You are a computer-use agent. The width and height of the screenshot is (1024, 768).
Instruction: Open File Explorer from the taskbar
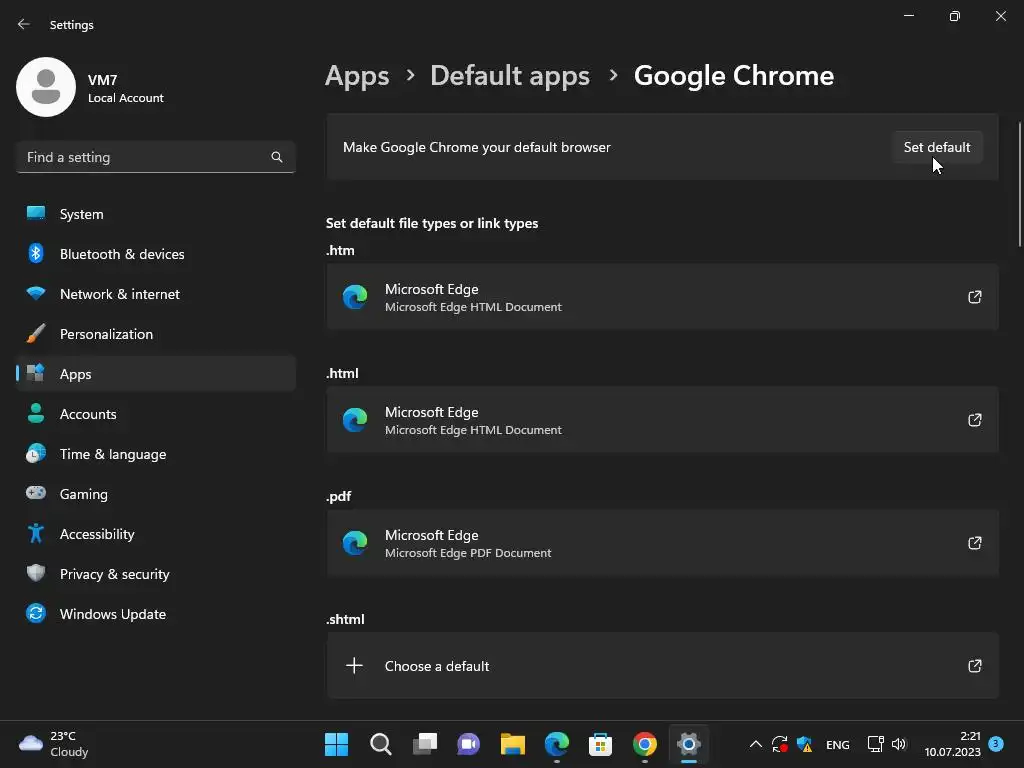(x=513, y=744)
